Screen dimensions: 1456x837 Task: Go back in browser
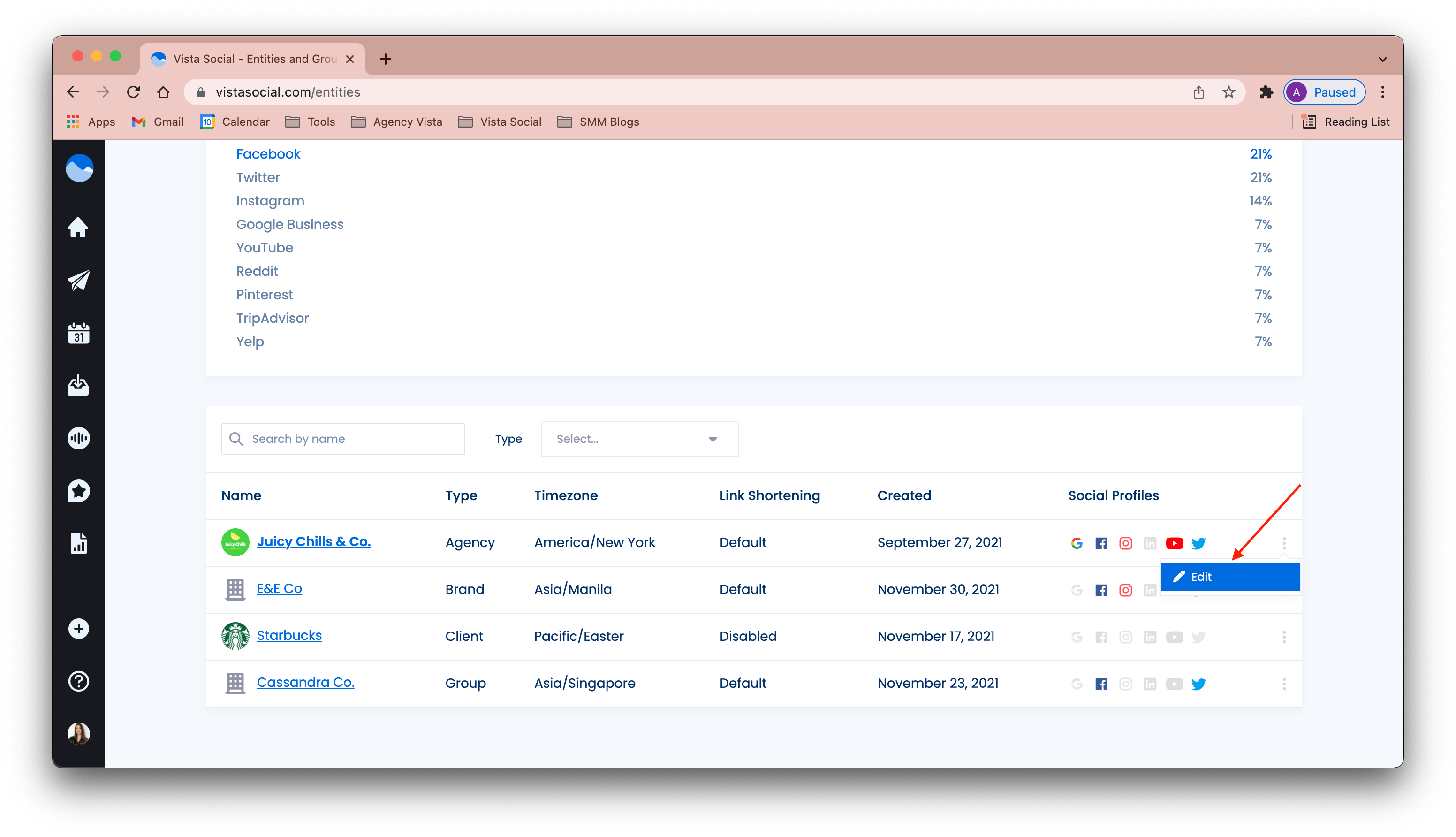coord(73,92)
